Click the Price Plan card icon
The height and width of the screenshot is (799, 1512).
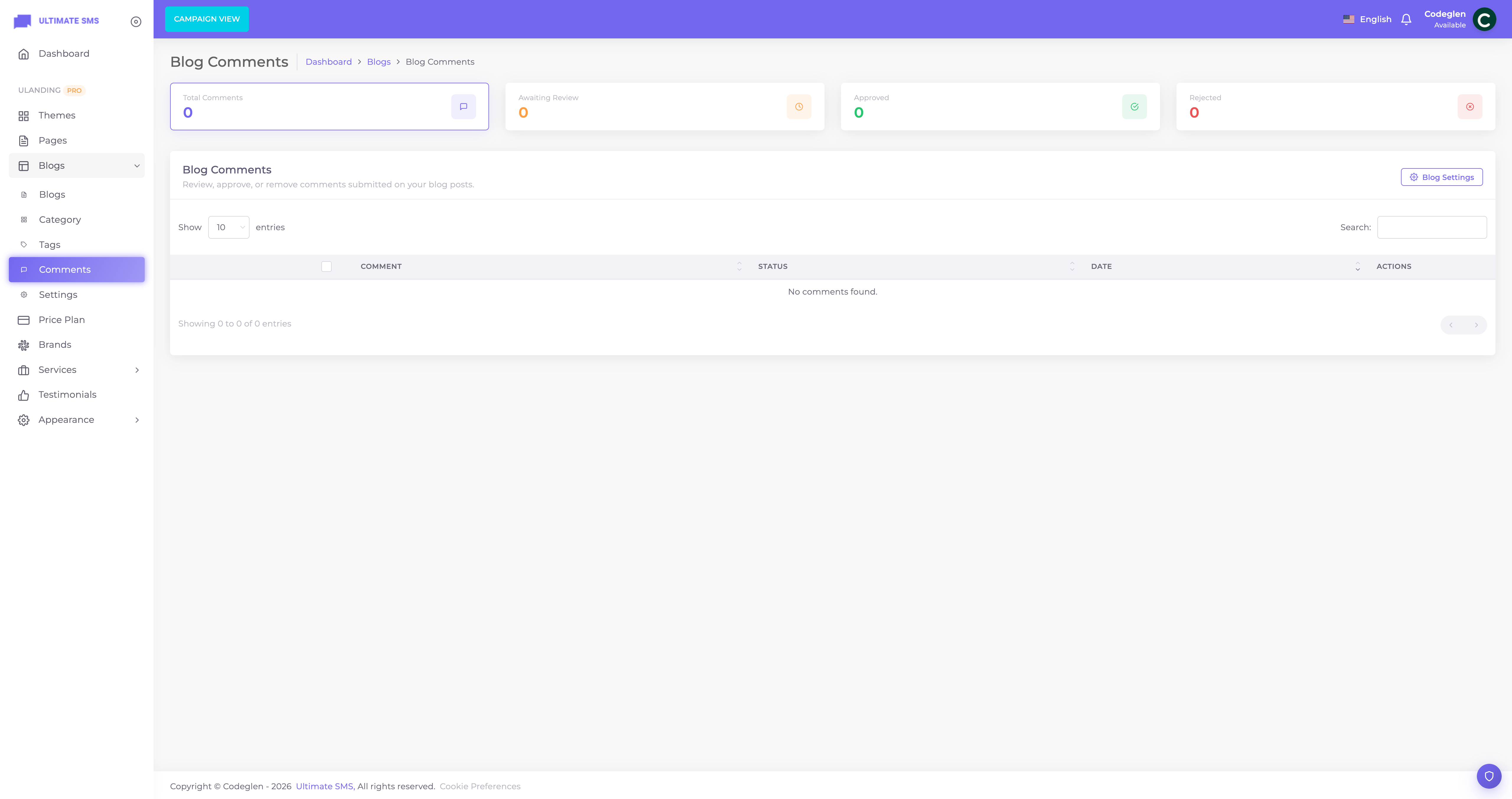[x=24, y=320]
